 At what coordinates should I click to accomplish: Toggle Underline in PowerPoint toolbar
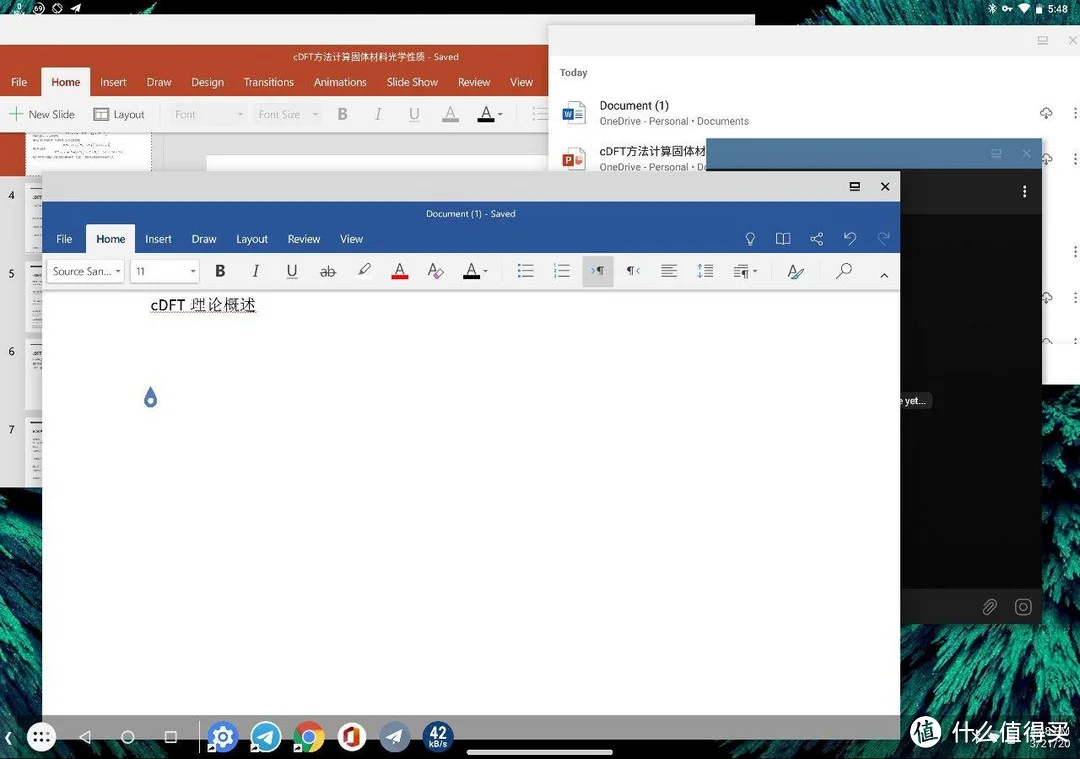point(414,114)
